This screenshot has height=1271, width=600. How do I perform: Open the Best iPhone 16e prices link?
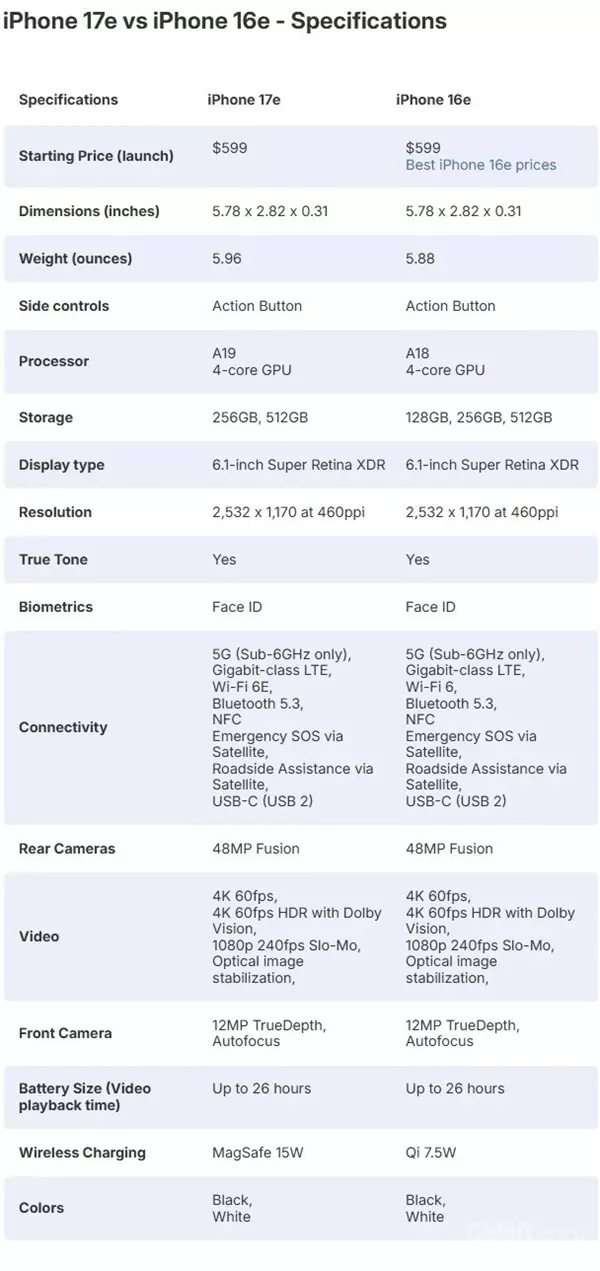pos(480,165)
